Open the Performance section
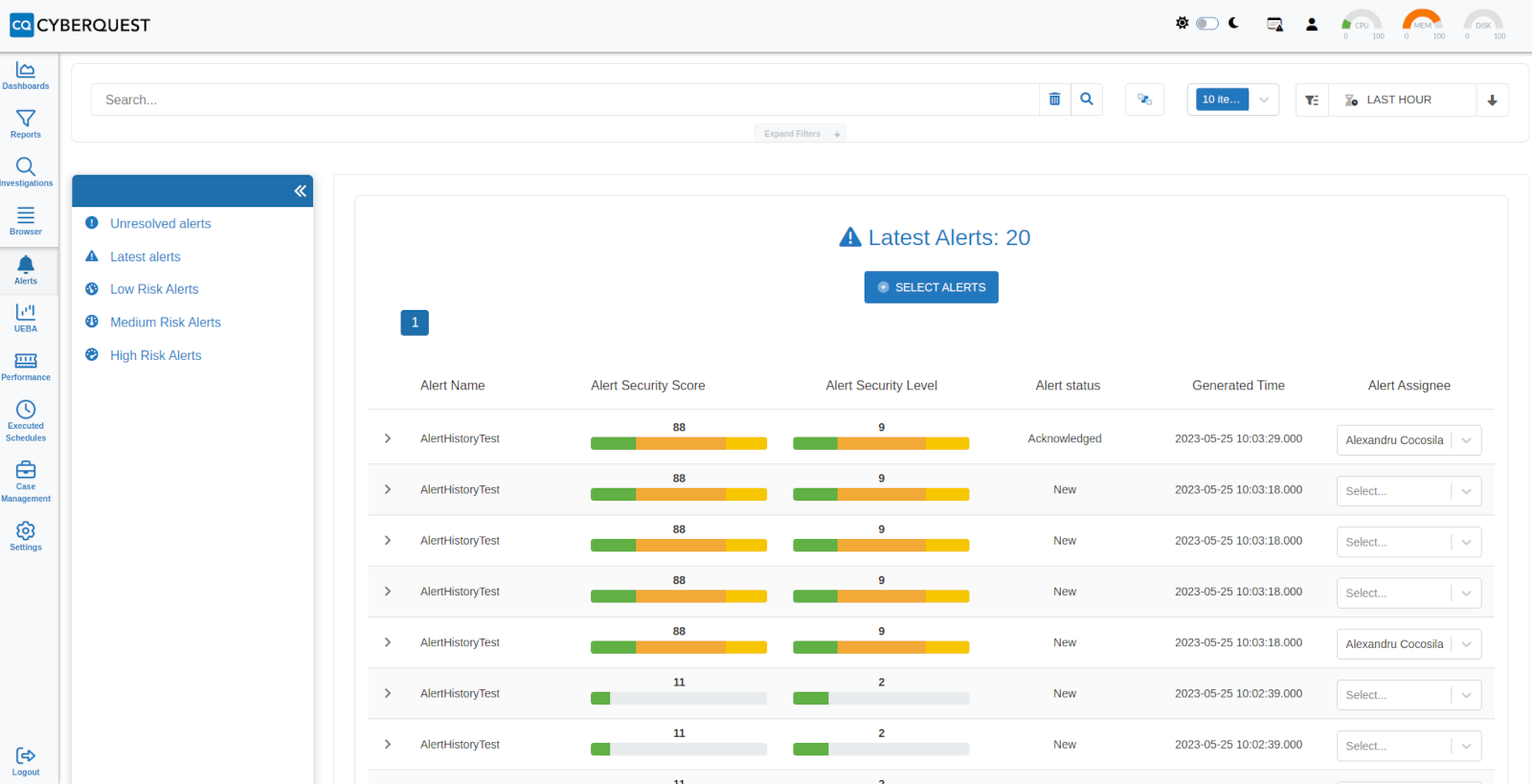This screenshot has width=1532, height=784. tap(26, 368)
